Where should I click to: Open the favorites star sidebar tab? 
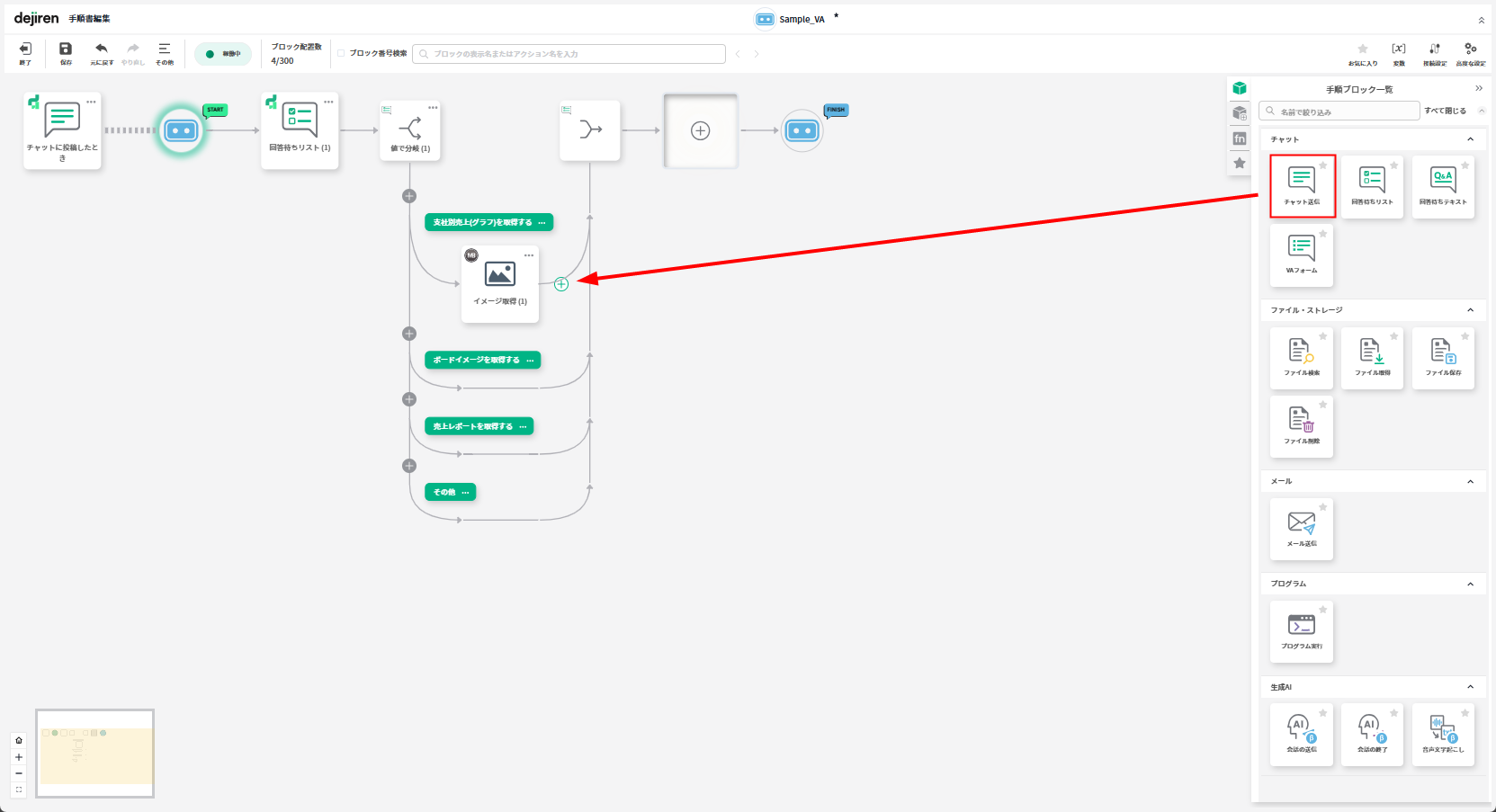pos(1240,164)
